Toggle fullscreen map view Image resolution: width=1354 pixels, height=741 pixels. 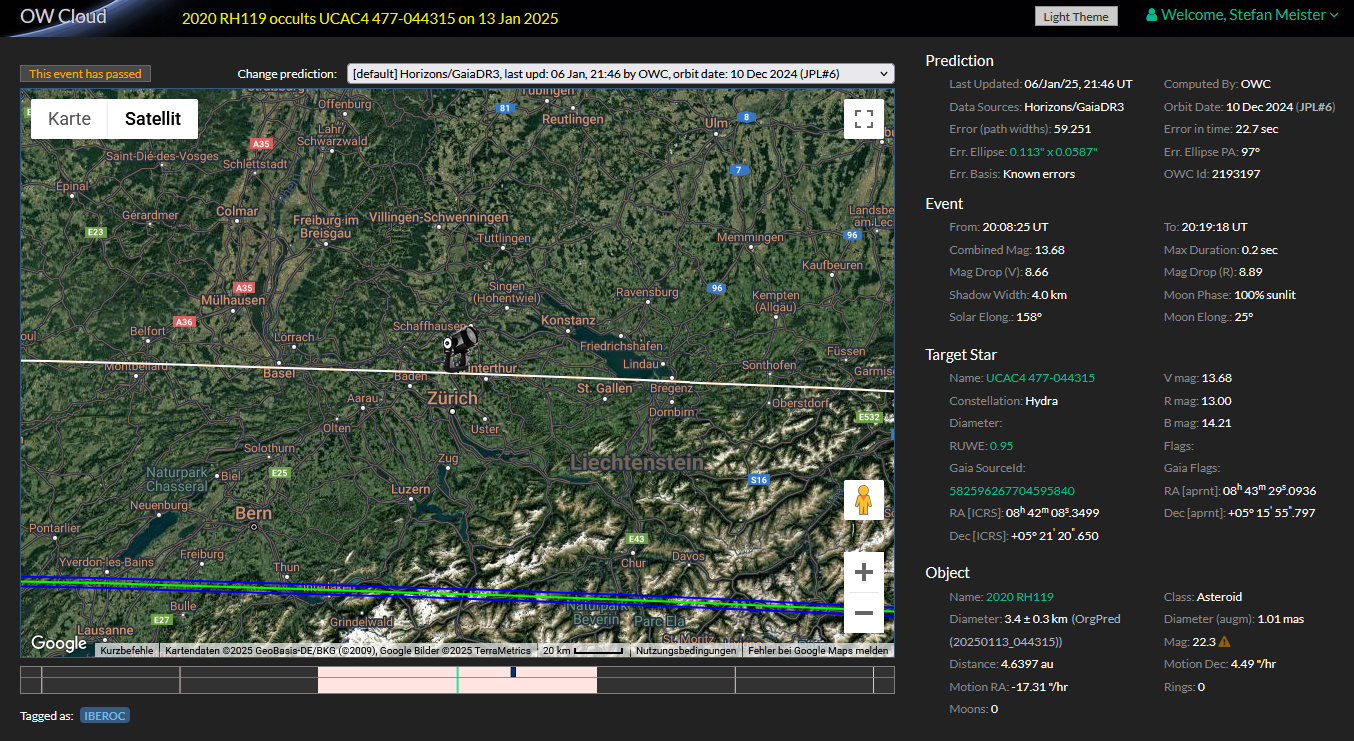(864, 119)
